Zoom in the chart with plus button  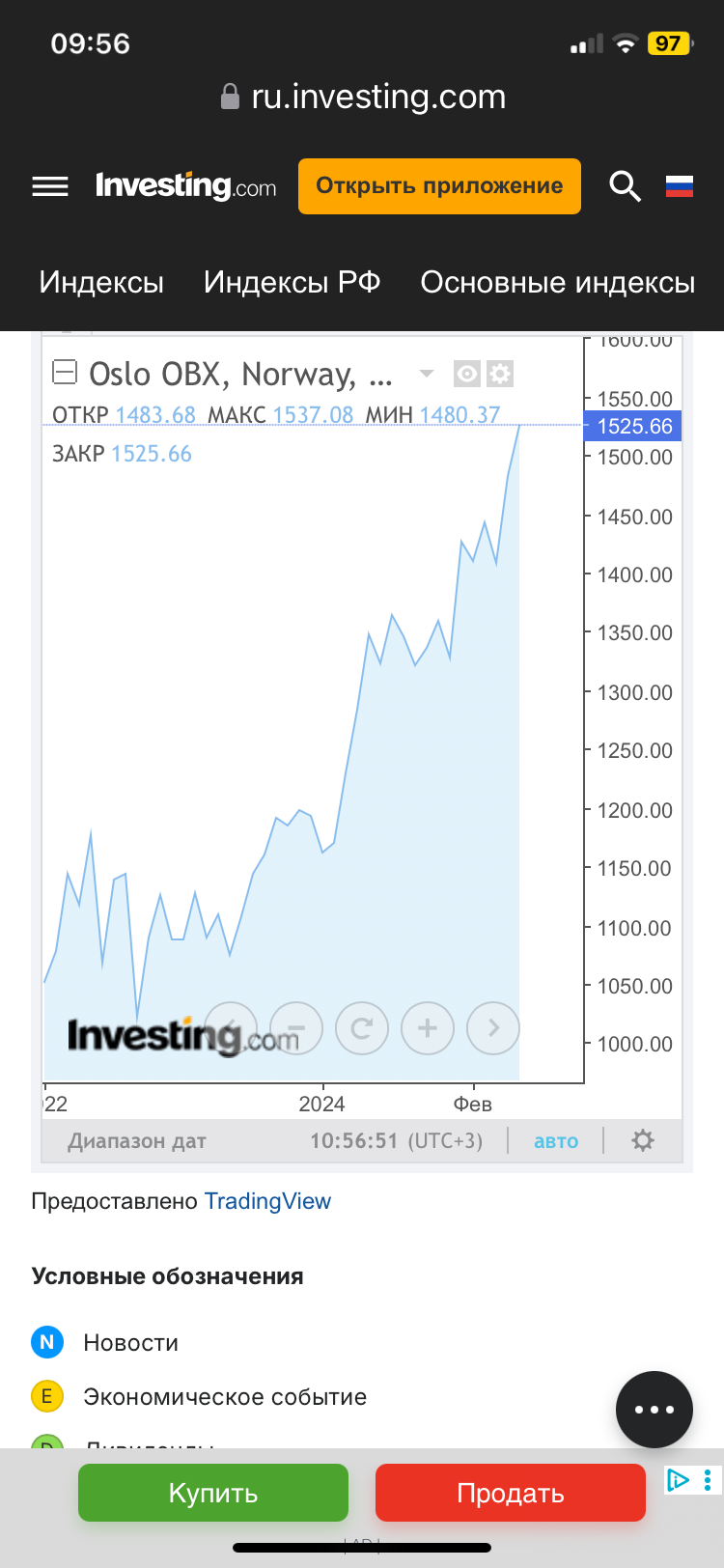[428, 1028]
